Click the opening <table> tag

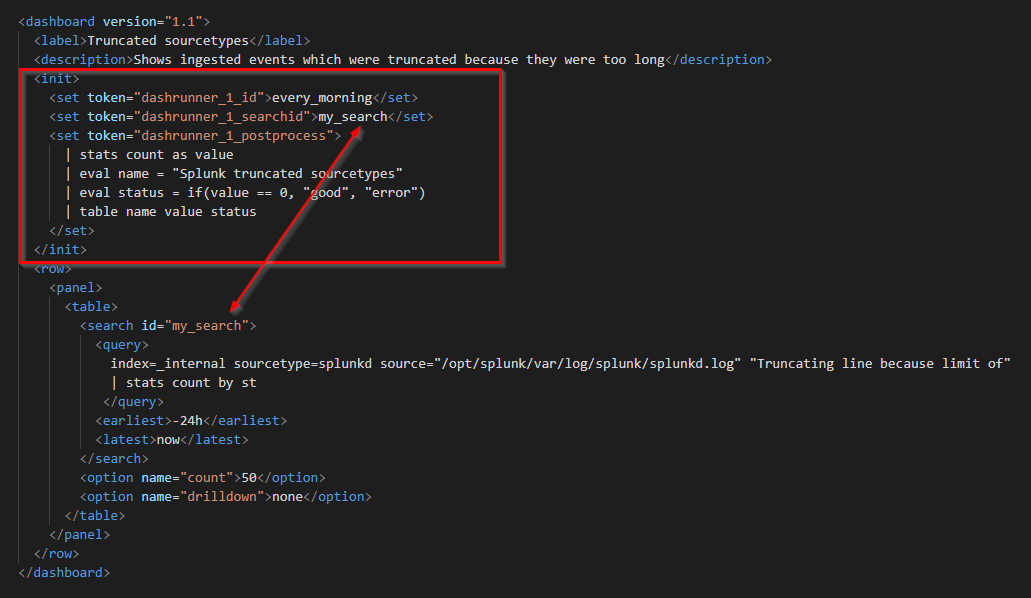point(91,307)
